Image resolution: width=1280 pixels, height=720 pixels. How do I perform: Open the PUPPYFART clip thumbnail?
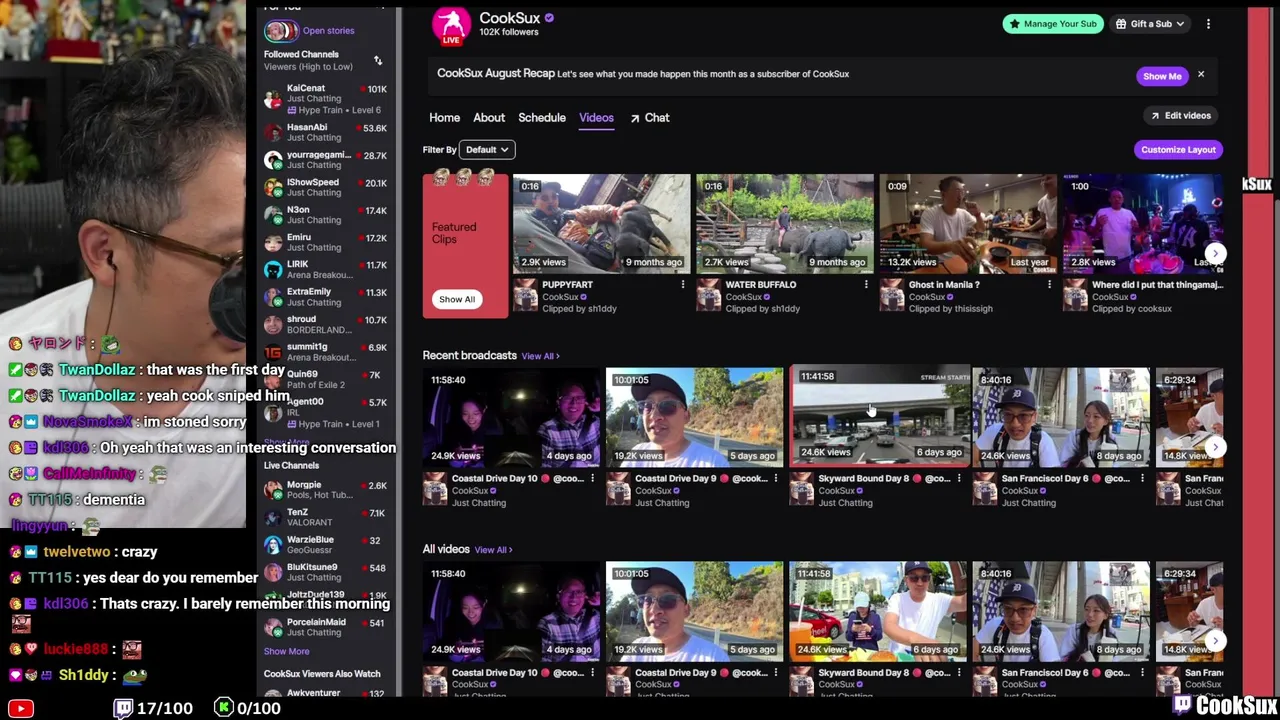tap(601, 224)
